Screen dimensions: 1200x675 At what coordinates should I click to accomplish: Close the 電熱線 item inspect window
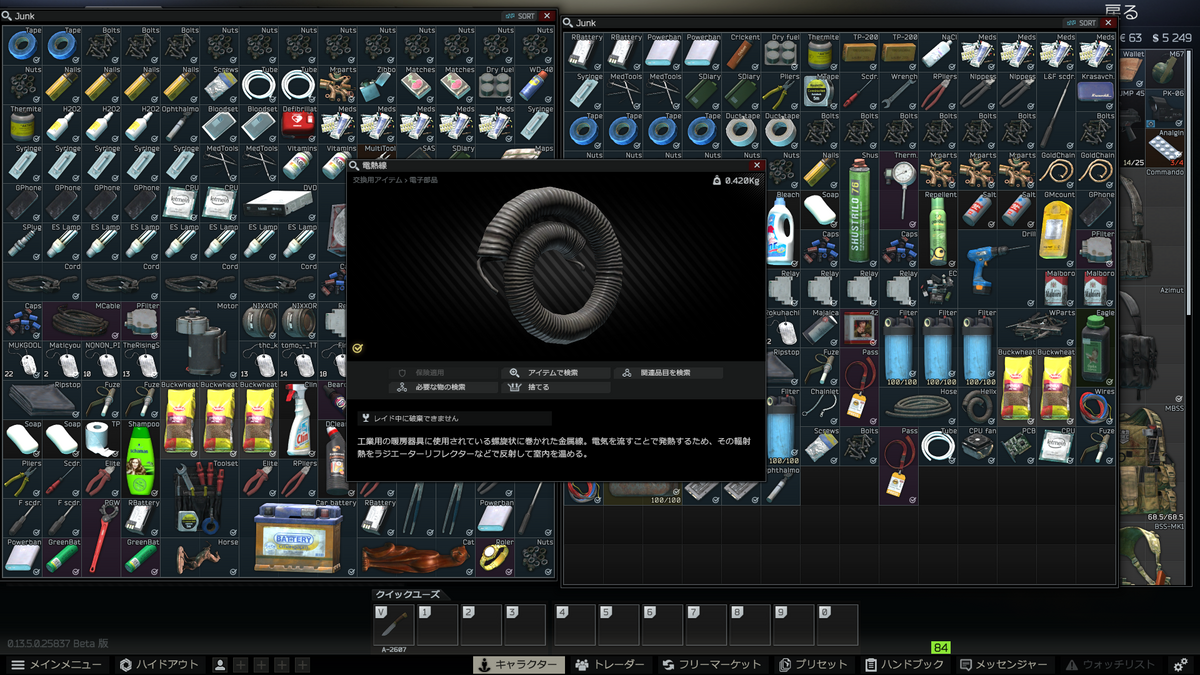(x=757, y=165)
